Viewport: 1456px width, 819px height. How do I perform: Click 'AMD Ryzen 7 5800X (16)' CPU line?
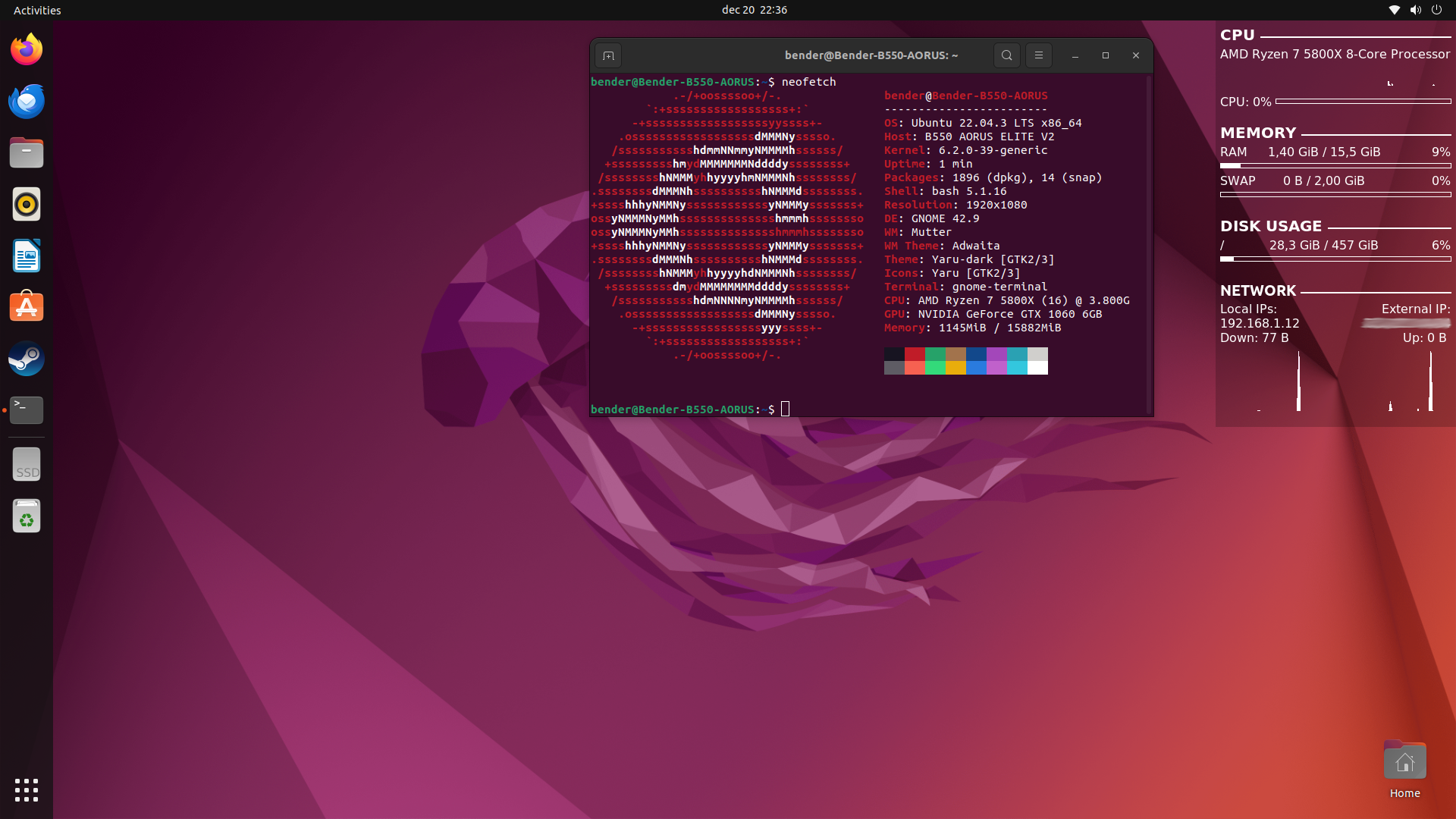pos(1006,300)
